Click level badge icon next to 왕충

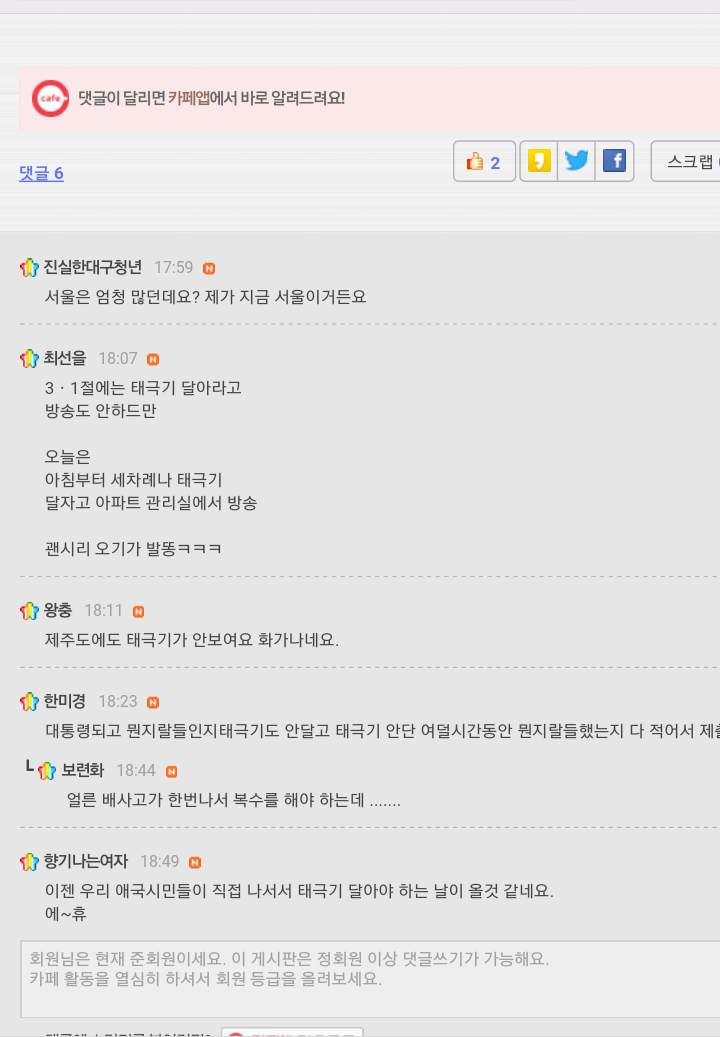point(29,610)
